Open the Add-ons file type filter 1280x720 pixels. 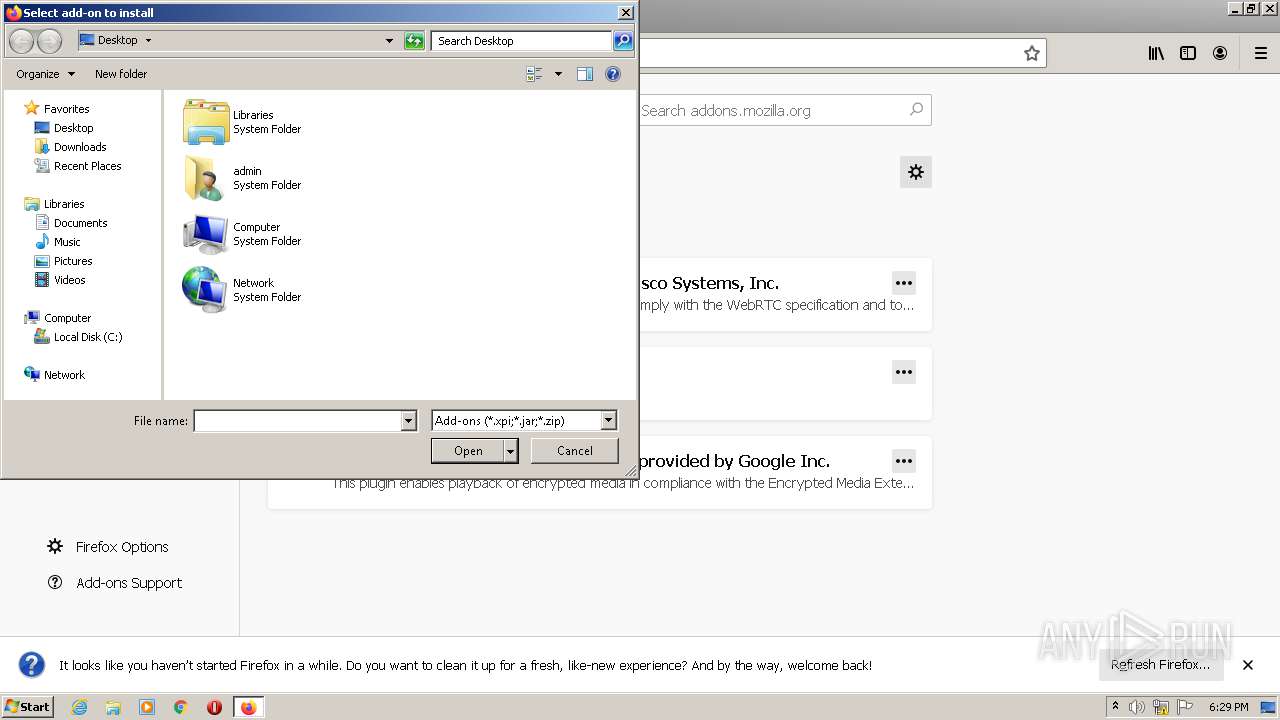(x=524, y=421)
